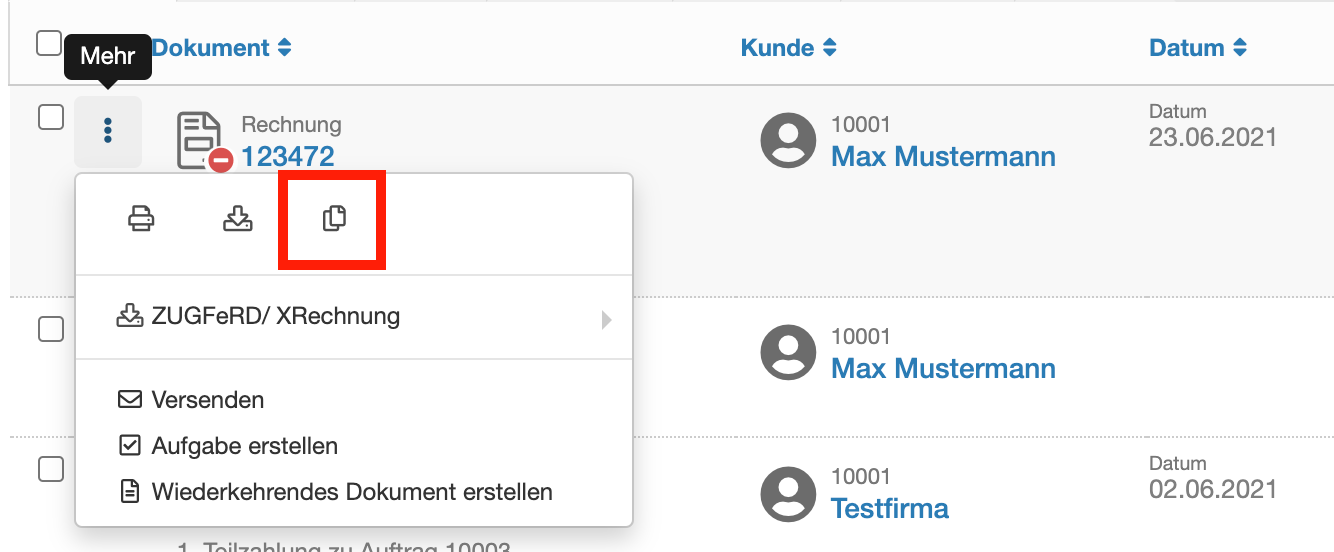Check the box for invoice 123472 row
Screen dimensions: 1334x552
[51, 118]
